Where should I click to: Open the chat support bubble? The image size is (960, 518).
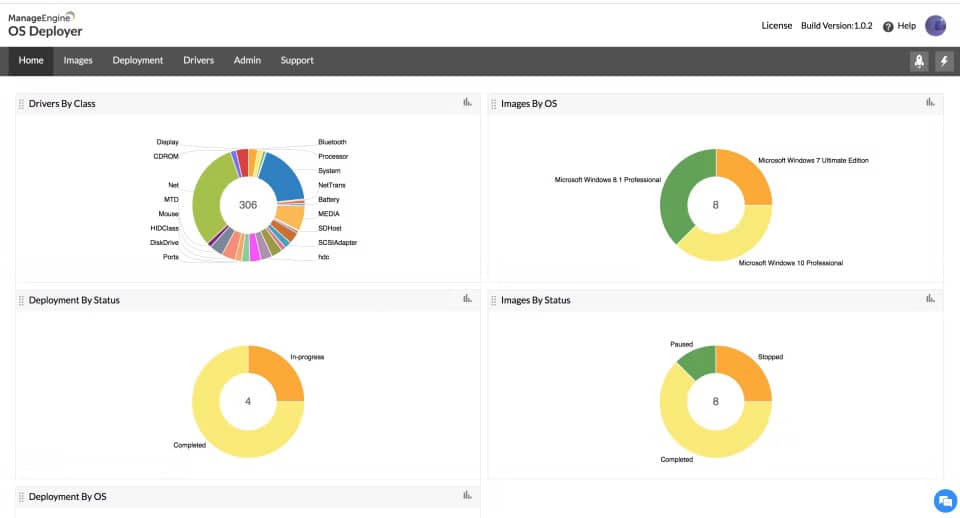click(945, 501)
